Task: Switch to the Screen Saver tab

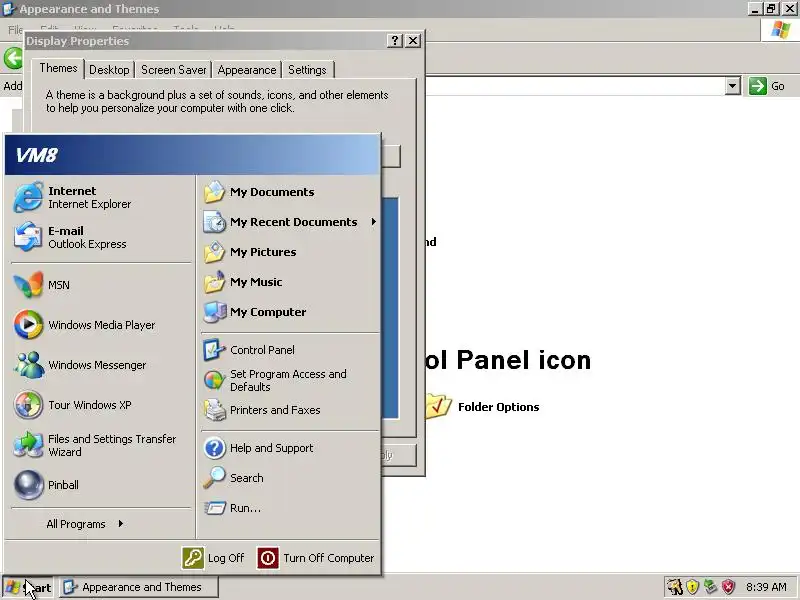Action: (x=173, y=70)
